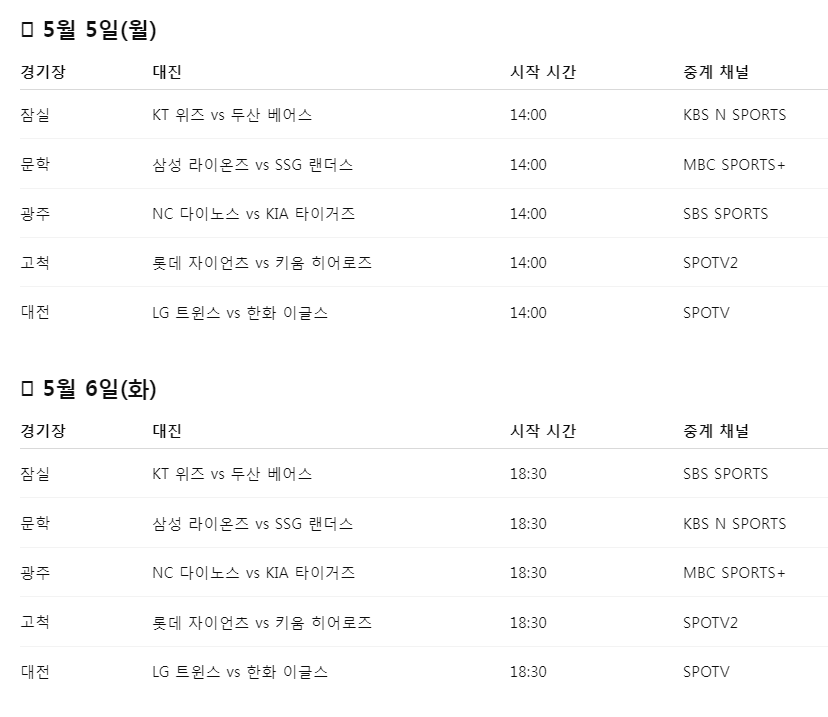The image size is (828, 717).
Task: Select the 5월 5일(월) date heading
Action: [x=99, y=30]
